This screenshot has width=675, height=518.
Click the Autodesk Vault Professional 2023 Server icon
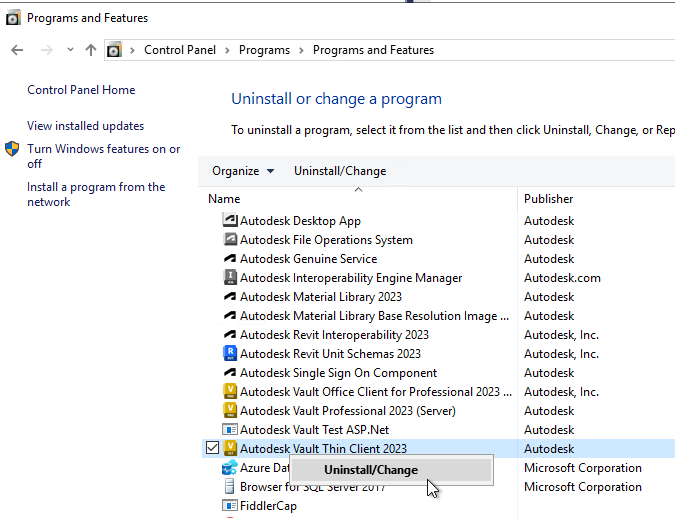pos(230,411)
